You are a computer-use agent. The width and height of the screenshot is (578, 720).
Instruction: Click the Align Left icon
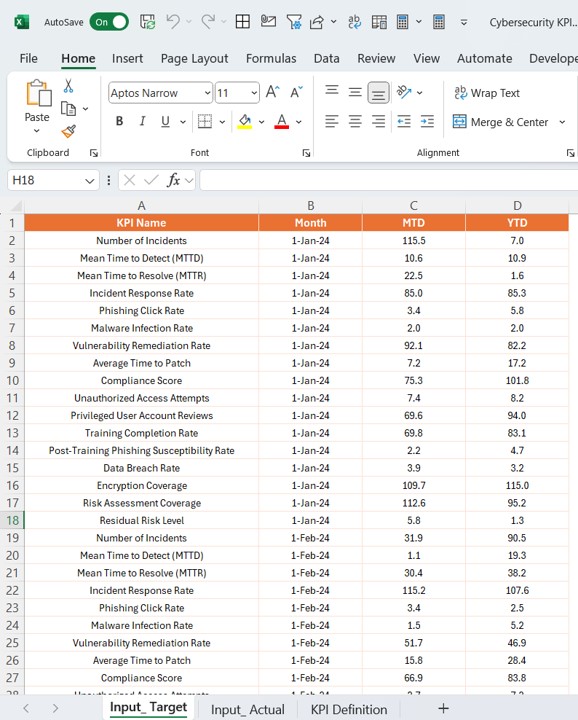[331, 121]
